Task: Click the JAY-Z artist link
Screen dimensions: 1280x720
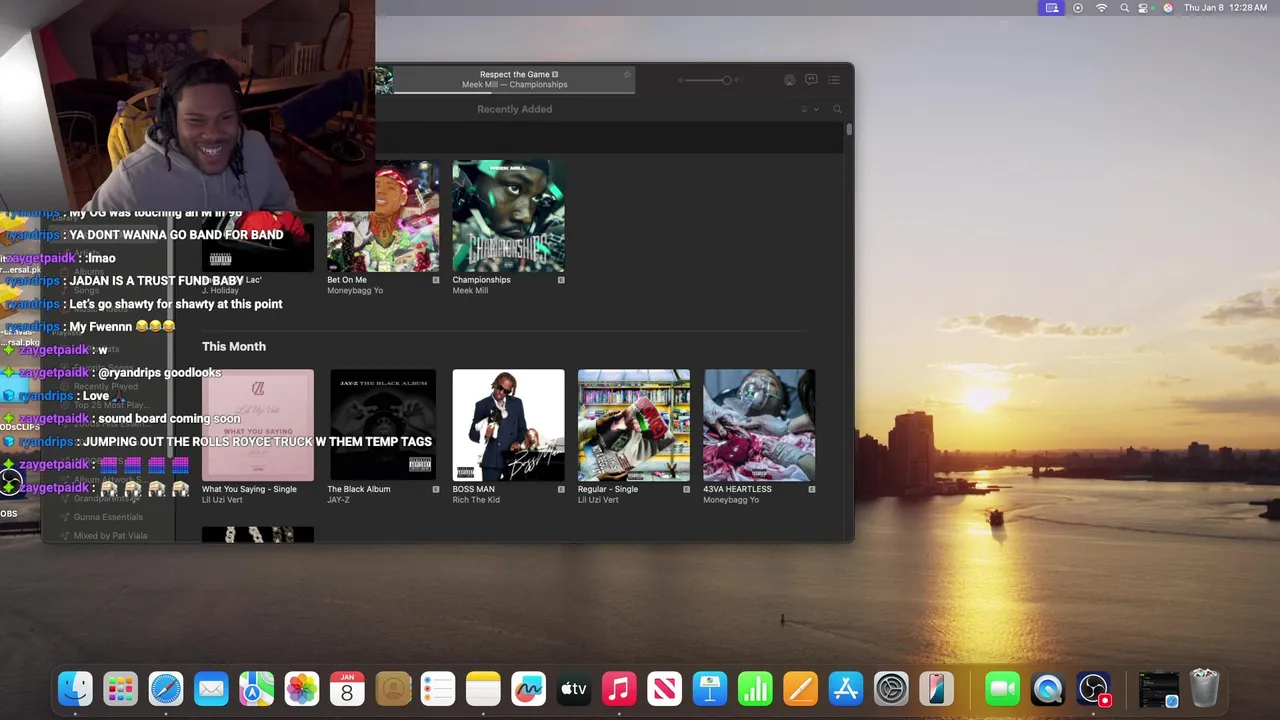Action: (x=338, y=499)
